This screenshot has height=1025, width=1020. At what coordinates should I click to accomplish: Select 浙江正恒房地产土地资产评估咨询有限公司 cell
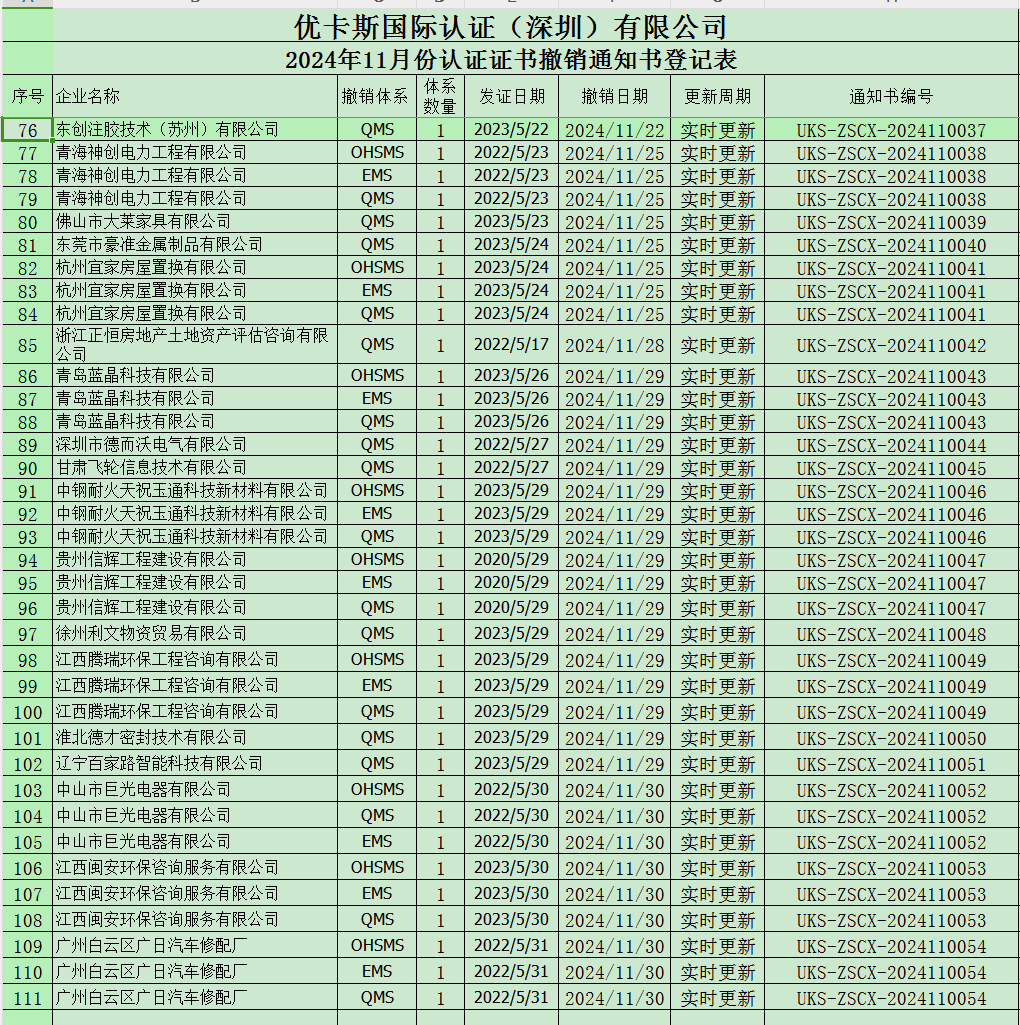coord(195,344)
